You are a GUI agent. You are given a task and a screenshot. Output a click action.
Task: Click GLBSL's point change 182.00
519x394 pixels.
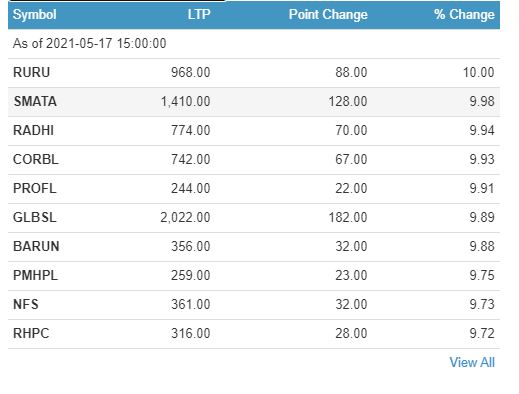[348, 217]
